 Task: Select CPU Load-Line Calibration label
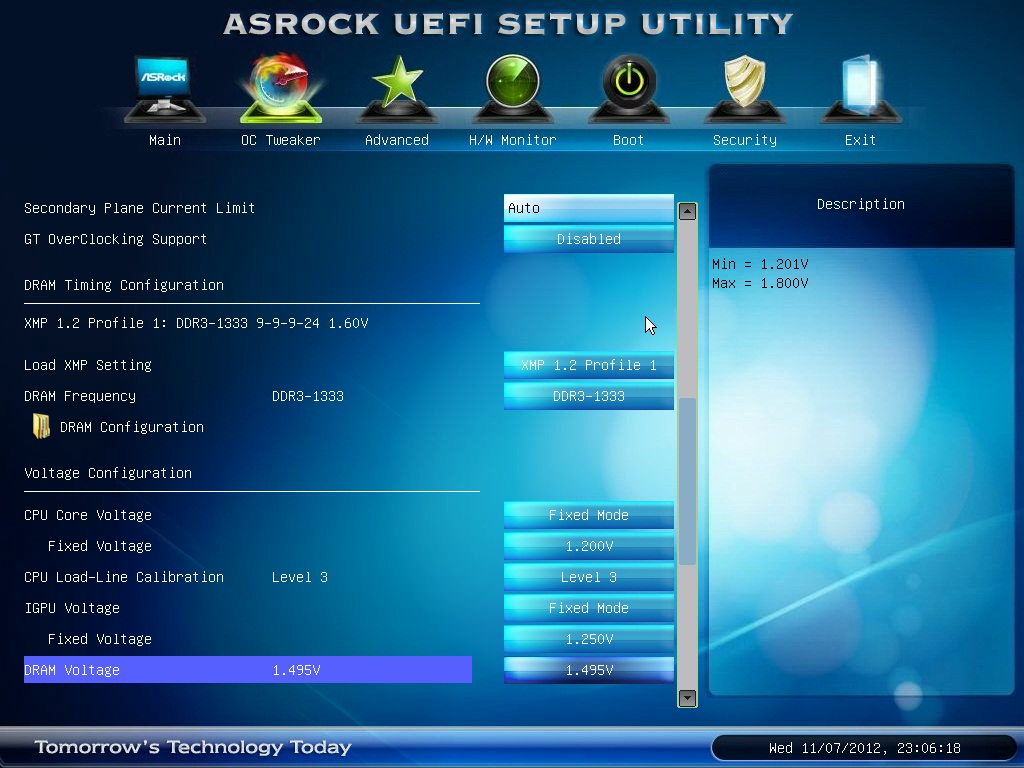point(123,577)
